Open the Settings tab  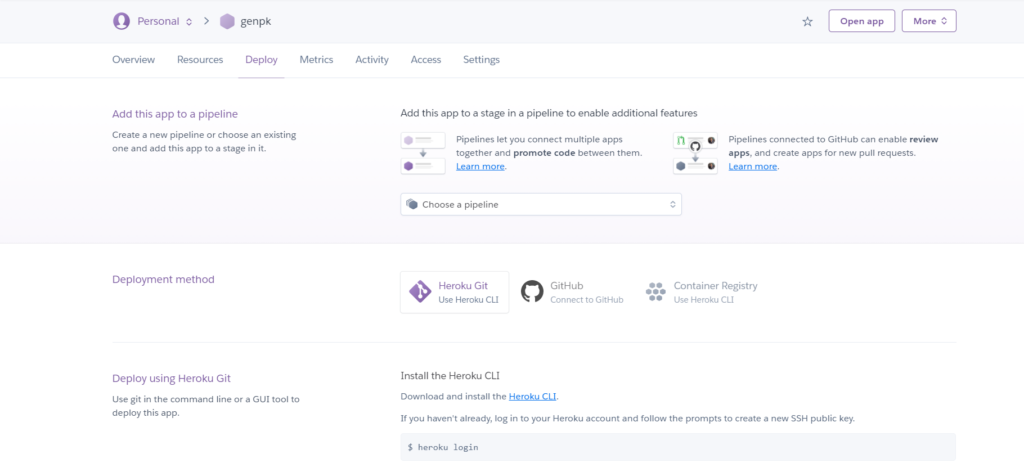point(481,59)
